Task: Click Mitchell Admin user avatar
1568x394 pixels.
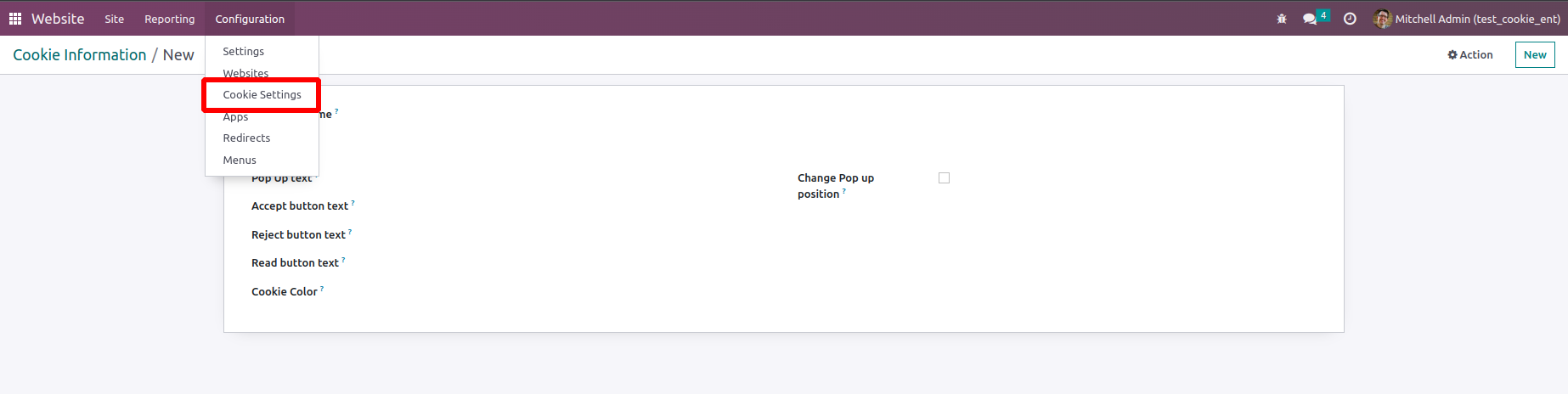Action: tap(1382, 19)
